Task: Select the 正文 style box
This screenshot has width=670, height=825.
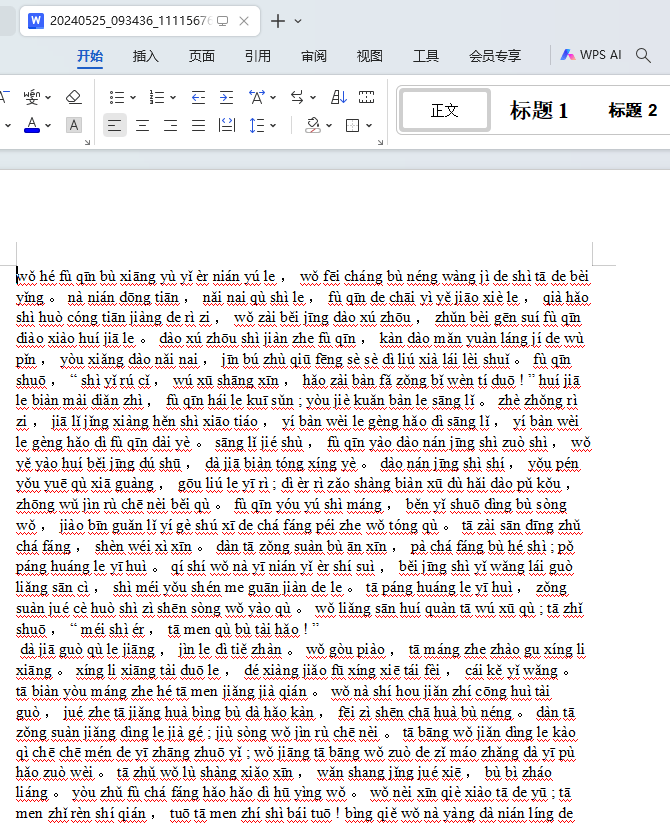Action: click(x=444, y=111)
